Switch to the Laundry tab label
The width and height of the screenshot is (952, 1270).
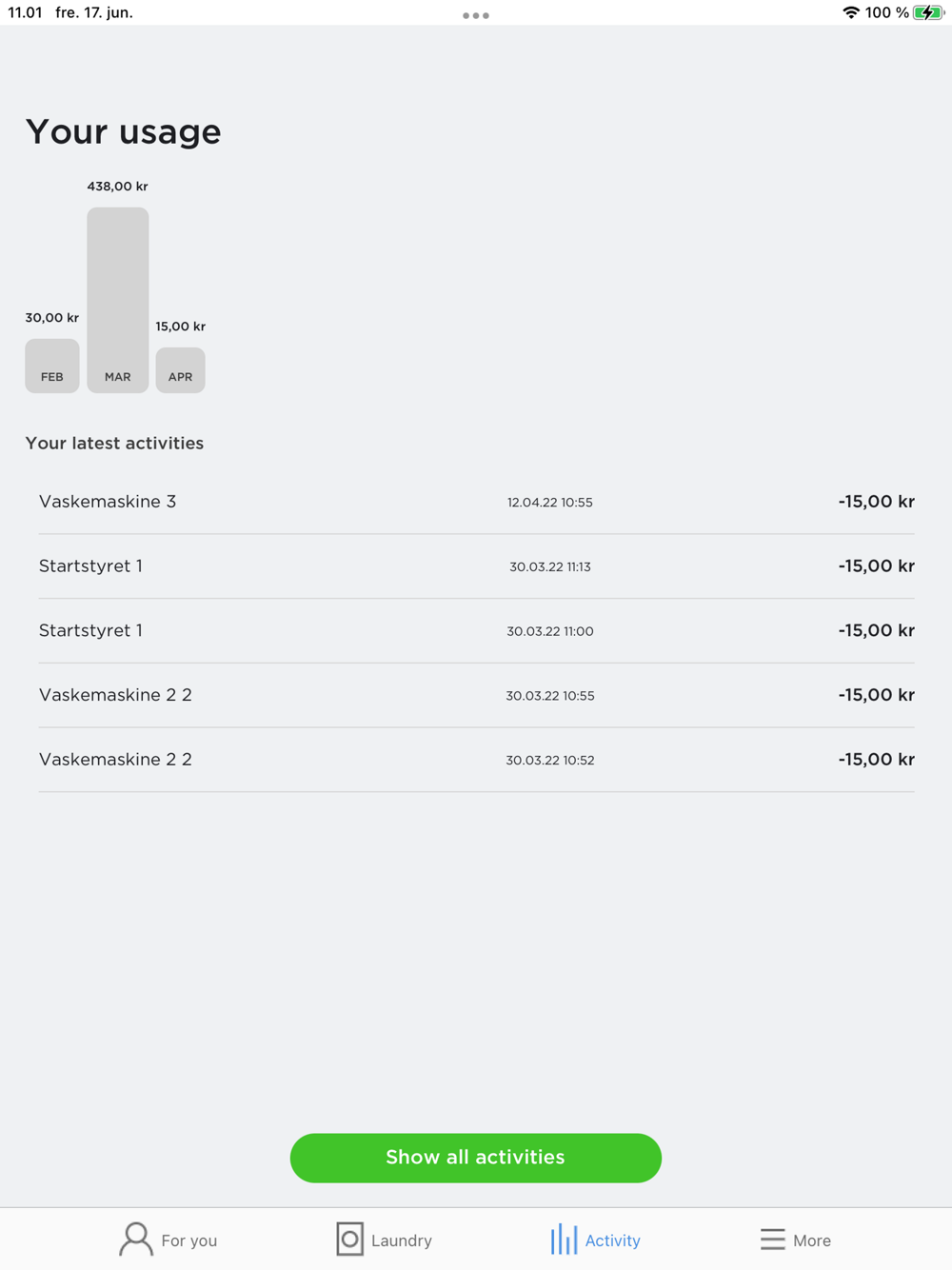401,1240
